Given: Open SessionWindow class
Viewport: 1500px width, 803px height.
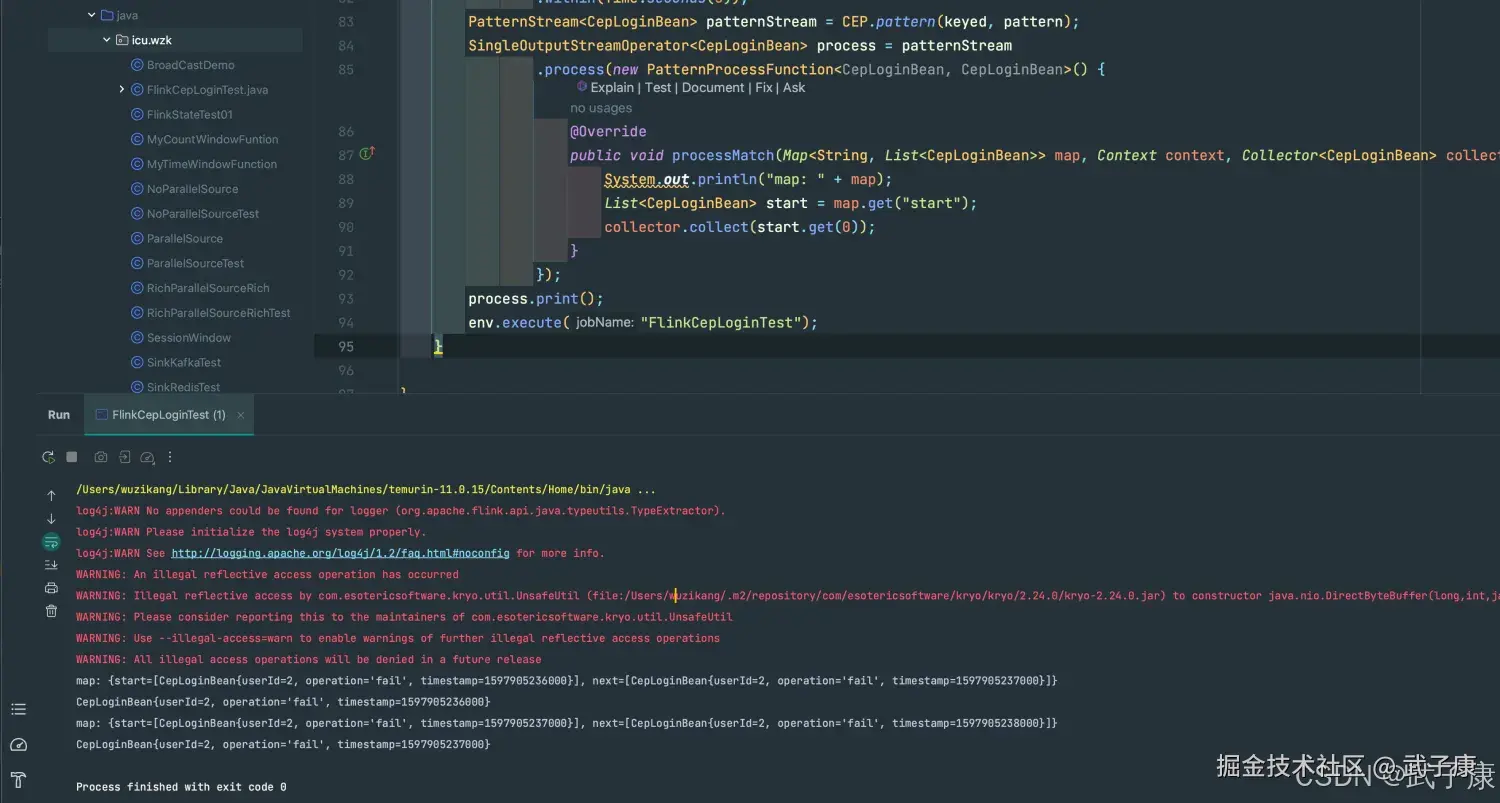Looking at the screenshot, I should (x=189, y=338).
